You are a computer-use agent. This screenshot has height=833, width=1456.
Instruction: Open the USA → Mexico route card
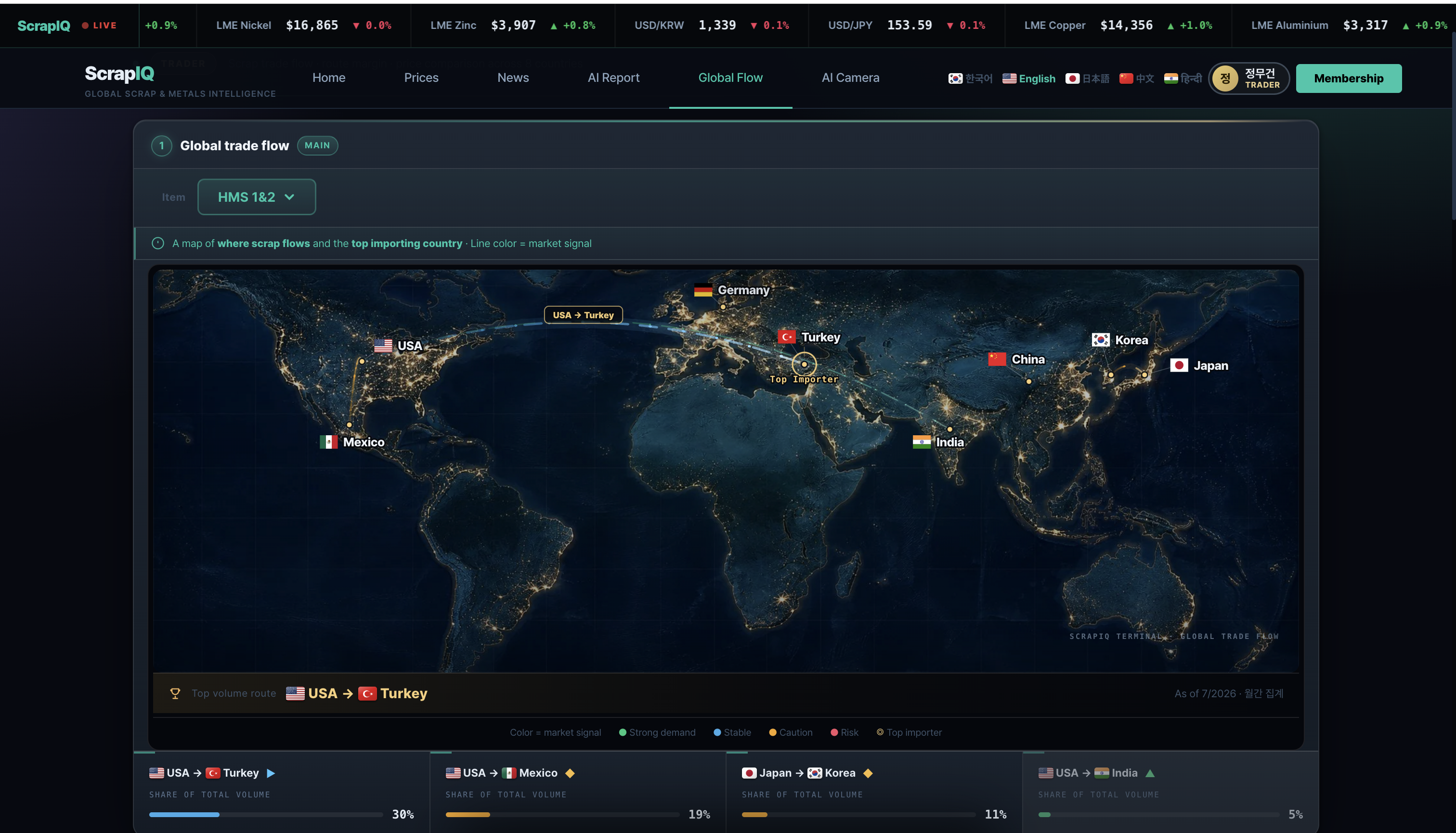click(578, 793)
